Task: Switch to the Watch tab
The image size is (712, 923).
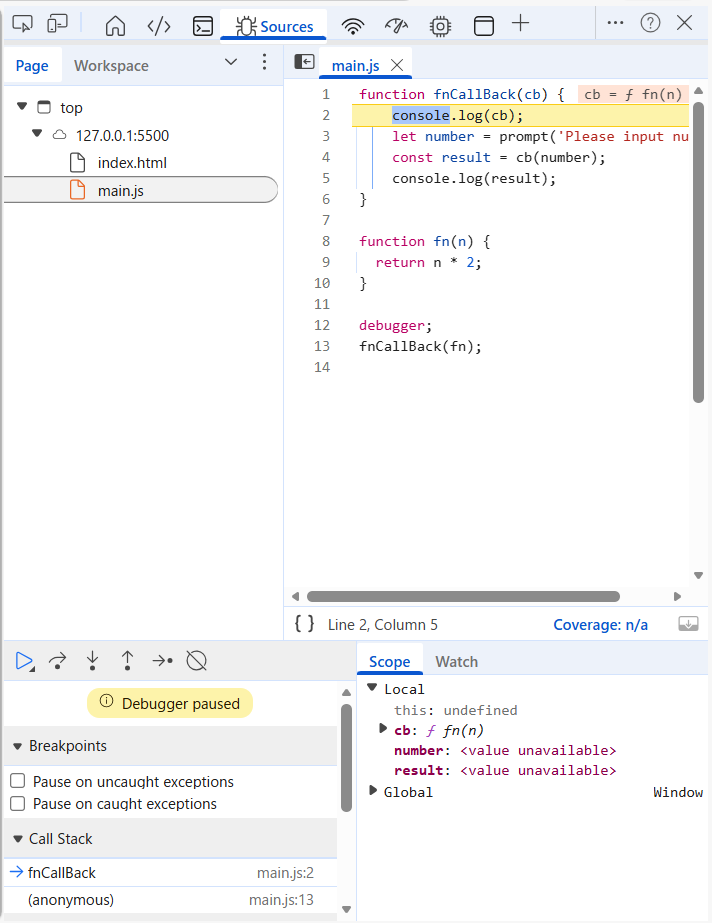Action: point(456,661)
